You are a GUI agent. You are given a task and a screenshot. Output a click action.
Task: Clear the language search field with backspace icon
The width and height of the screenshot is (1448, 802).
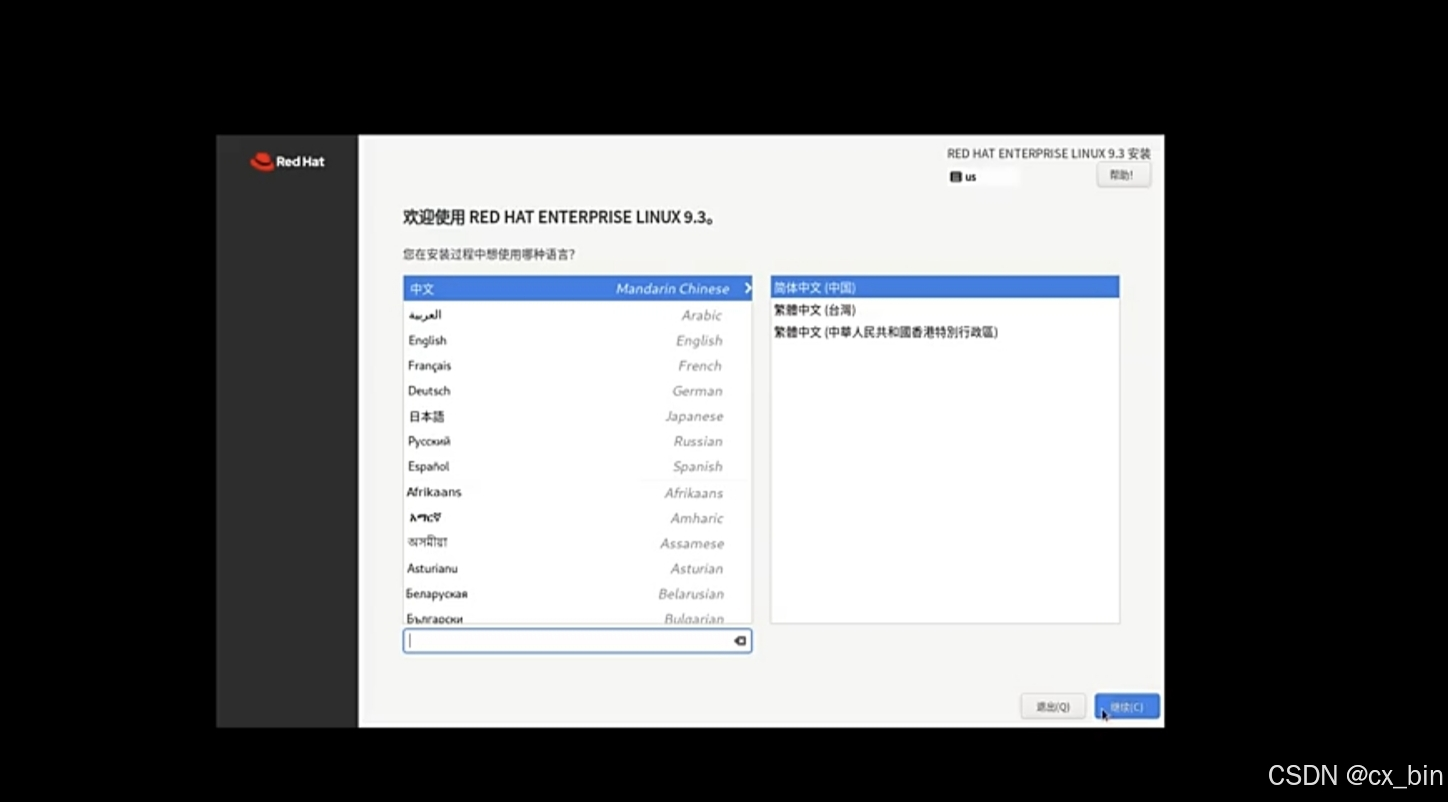(x=740, y=641)
